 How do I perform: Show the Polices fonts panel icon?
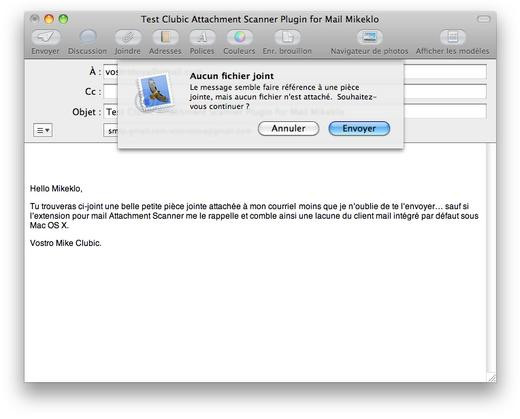(x=202, y=37)
